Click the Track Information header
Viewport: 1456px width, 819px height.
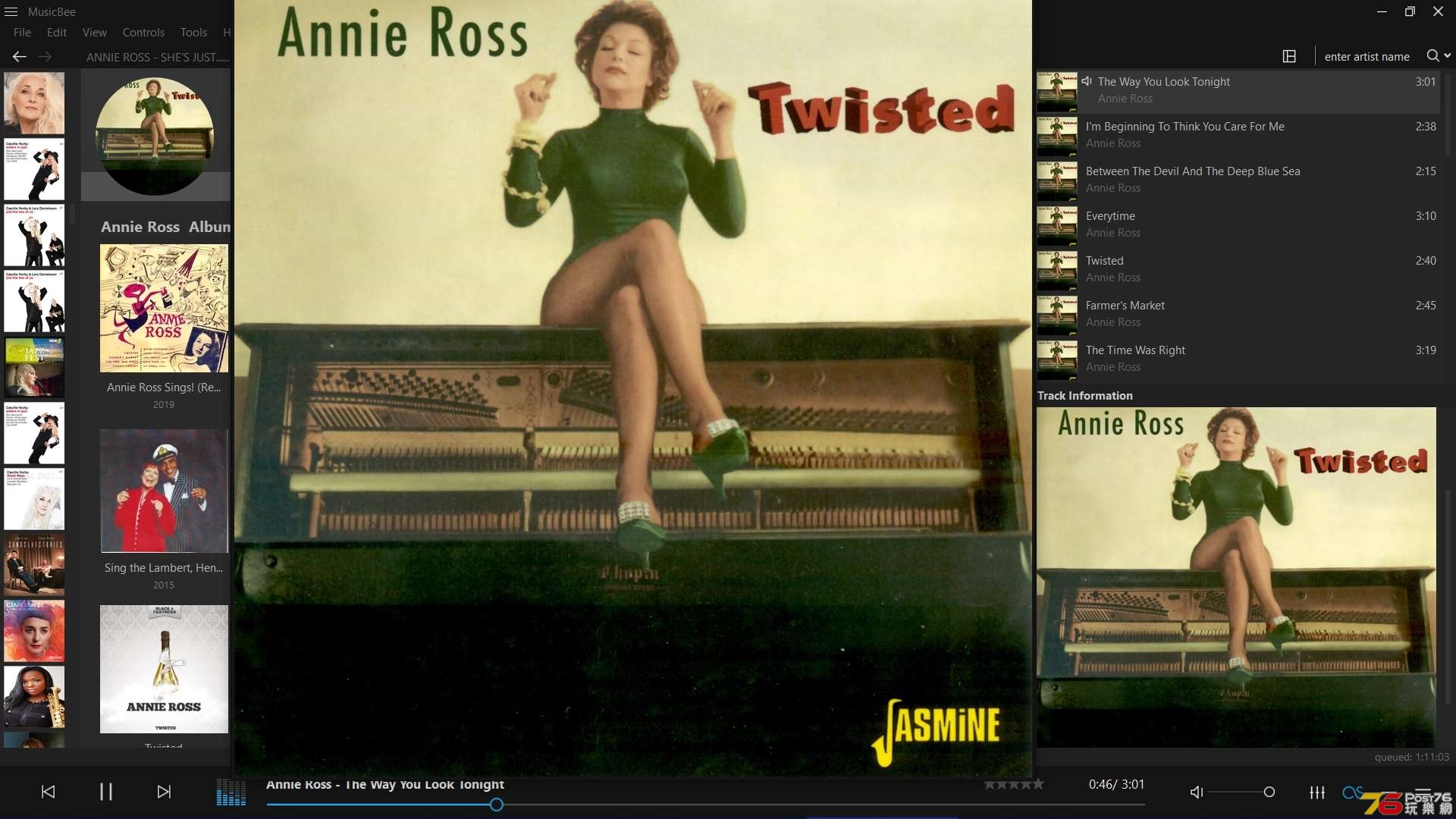[x=1084, y=396]
